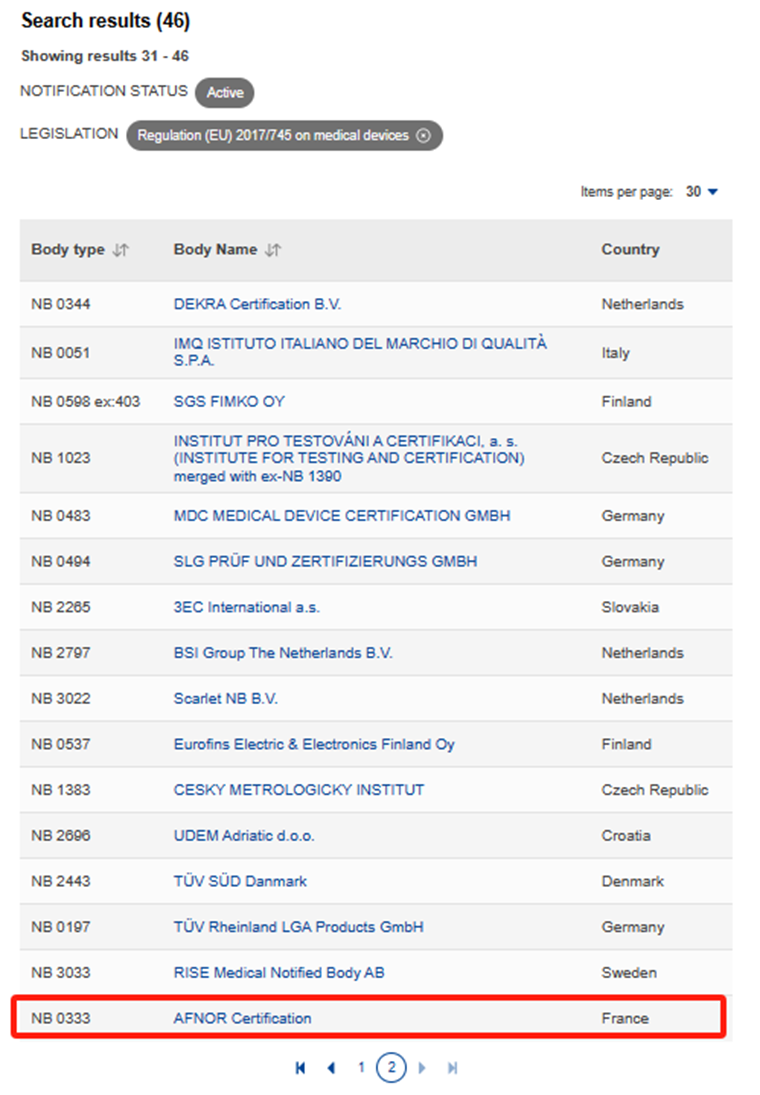Click body type cell NB 2797
The height and width of the screenshot is (1095, 760).
coord(61,653)
